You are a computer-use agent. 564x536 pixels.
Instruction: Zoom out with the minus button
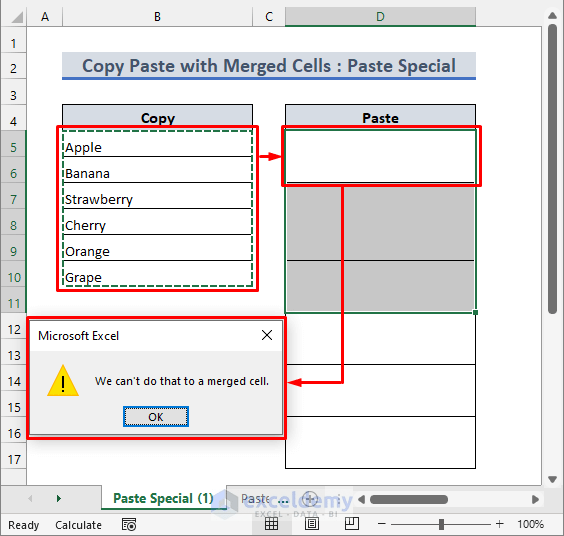coord(382,524)
